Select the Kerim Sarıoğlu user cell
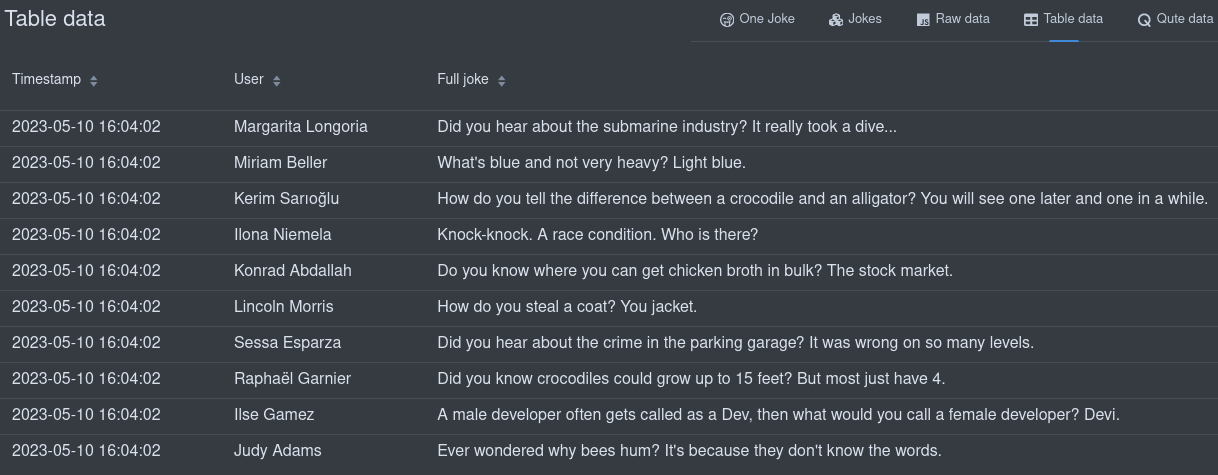This screenshot has height=475, width=1218. click(286, 199)
